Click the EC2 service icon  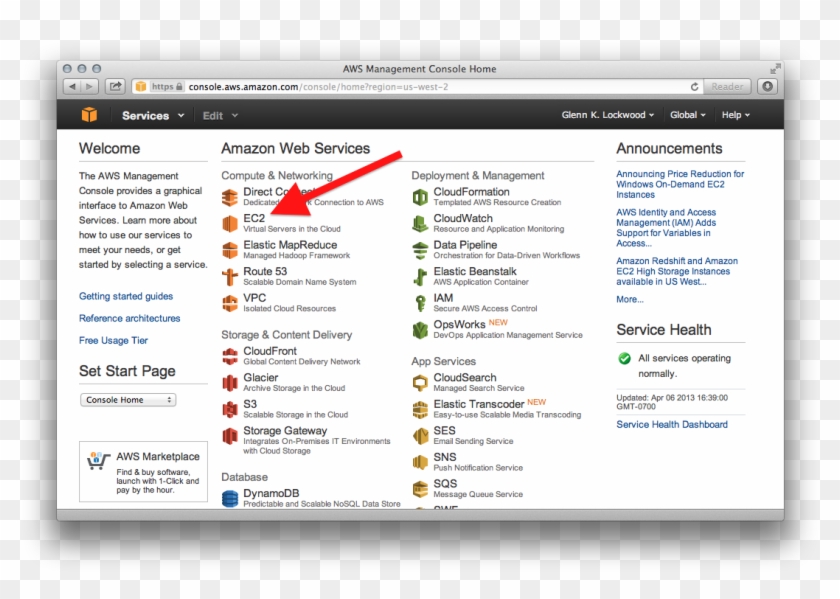pyautogui.click(x=230, y=223)
